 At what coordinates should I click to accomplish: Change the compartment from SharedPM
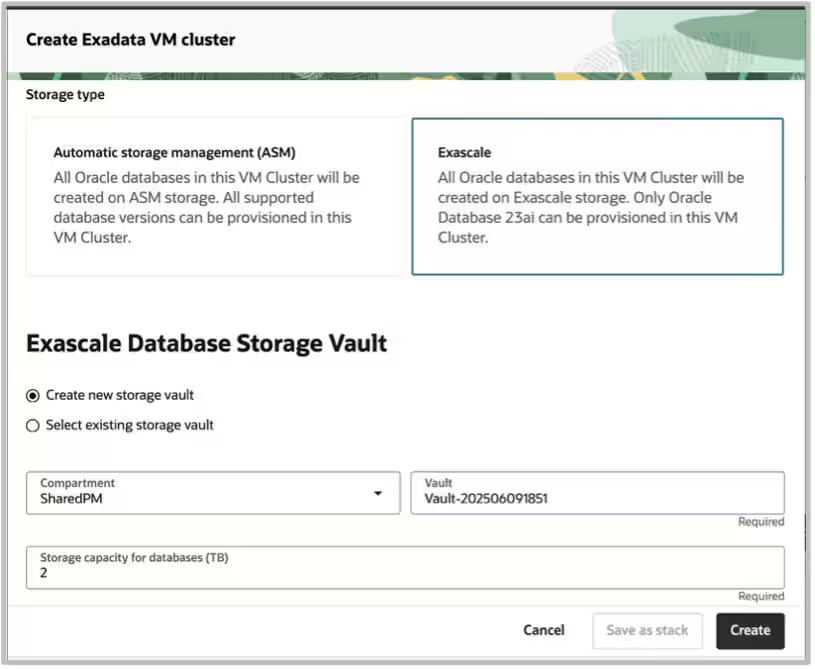pyautogui.click(x=212, y=492)
